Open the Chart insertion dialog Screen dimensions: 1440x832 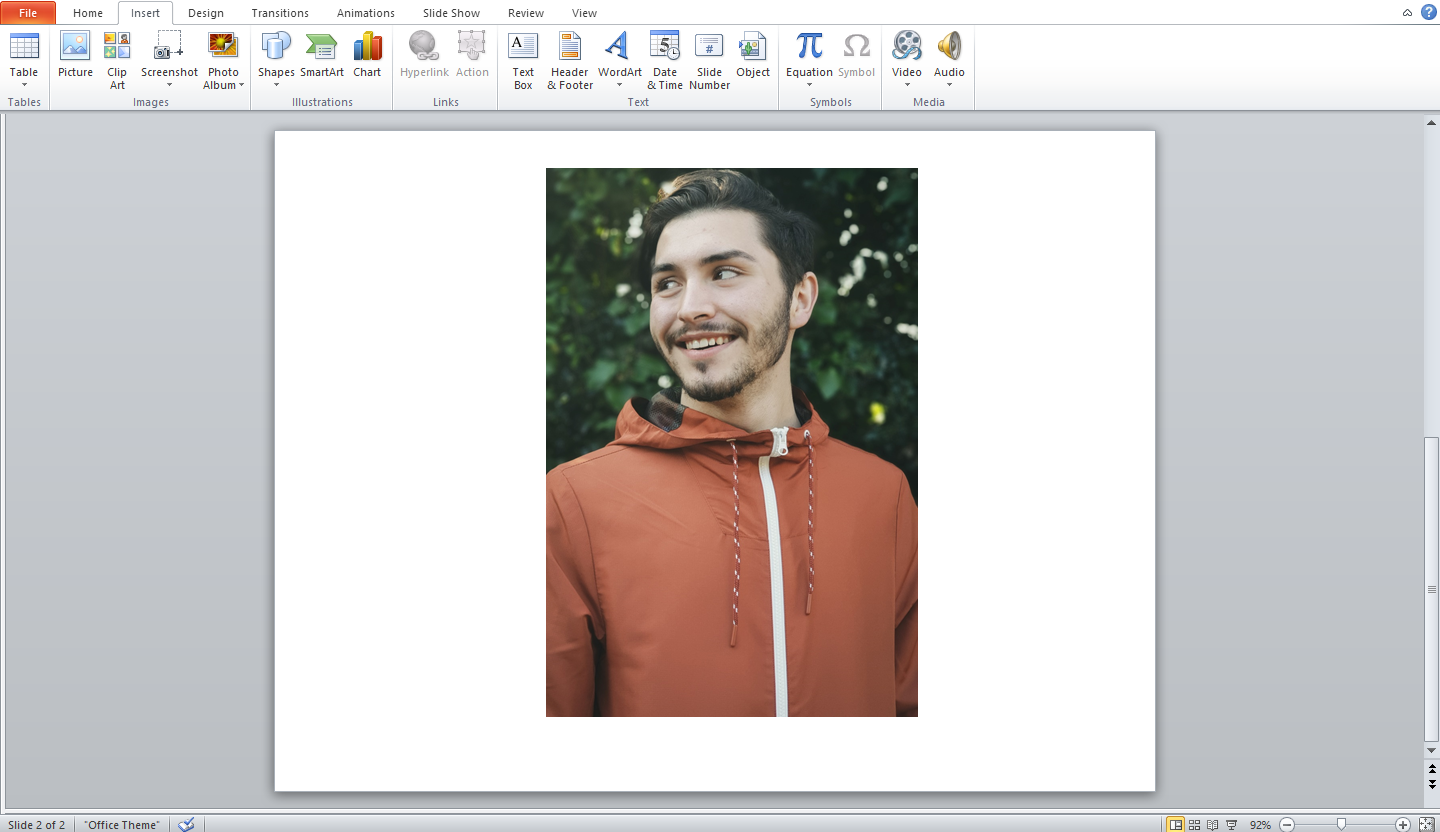[367, 57]
